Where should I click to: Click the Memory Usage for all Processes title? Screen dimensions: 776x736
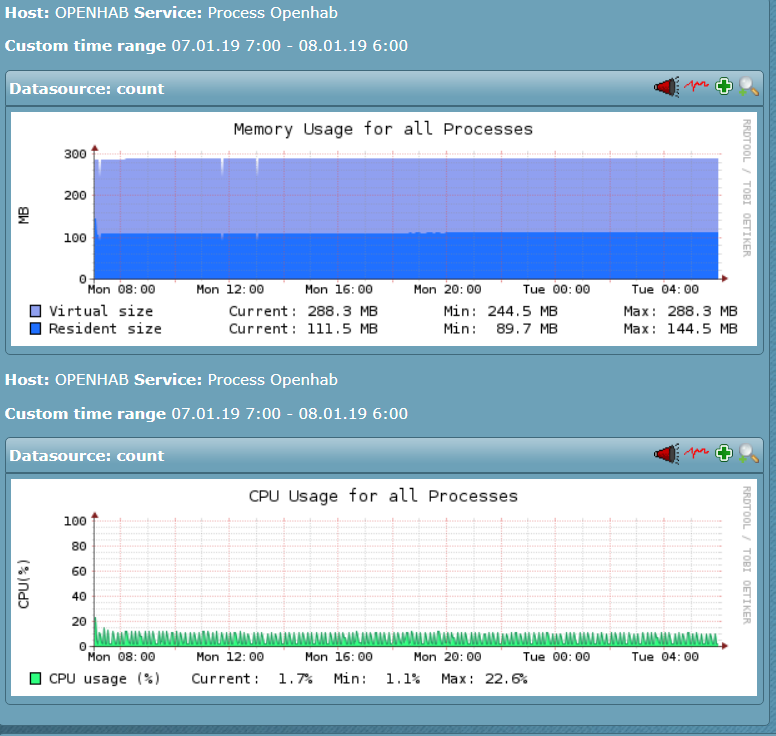click(384, 129)
